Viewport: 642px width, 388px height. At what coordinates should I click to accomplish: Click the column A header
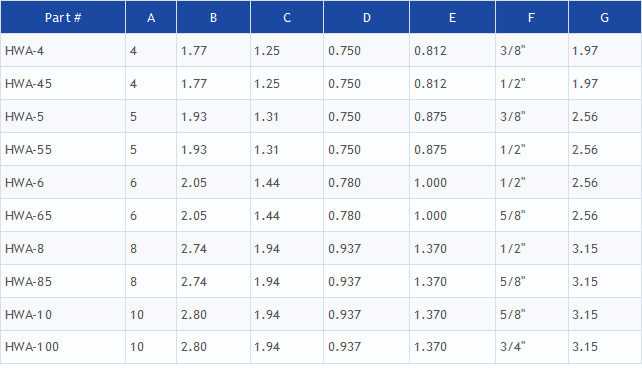click(151, 17)
